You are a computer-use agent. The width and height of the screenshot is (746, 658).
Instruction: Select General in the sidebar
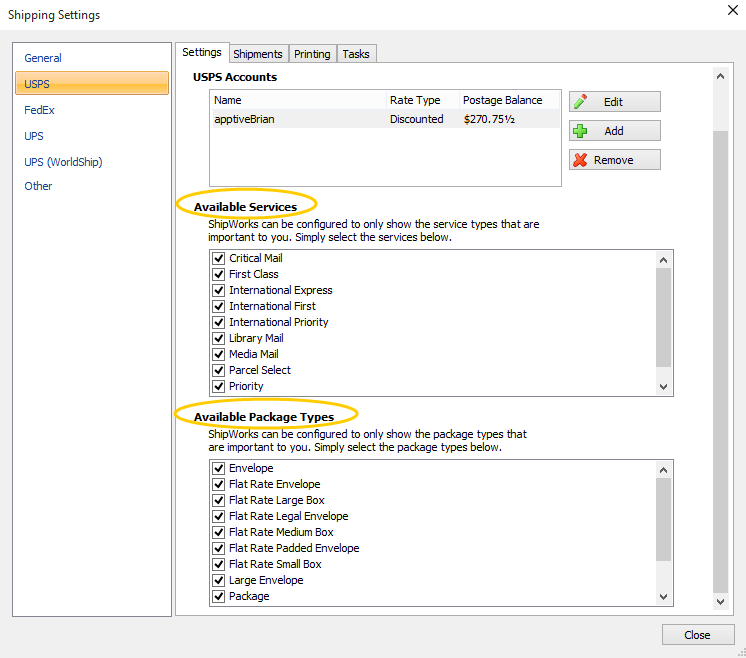(43, 58)
